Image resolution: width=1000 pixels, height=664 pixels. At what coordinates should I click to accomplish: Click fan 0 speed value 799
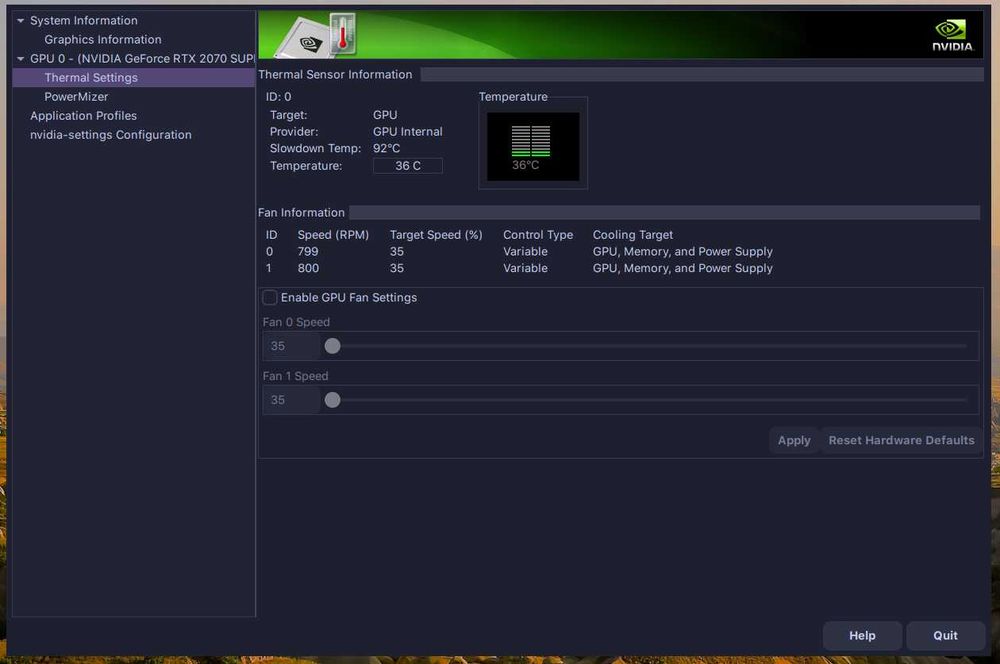pyautogui.click(x=308, y=251)
